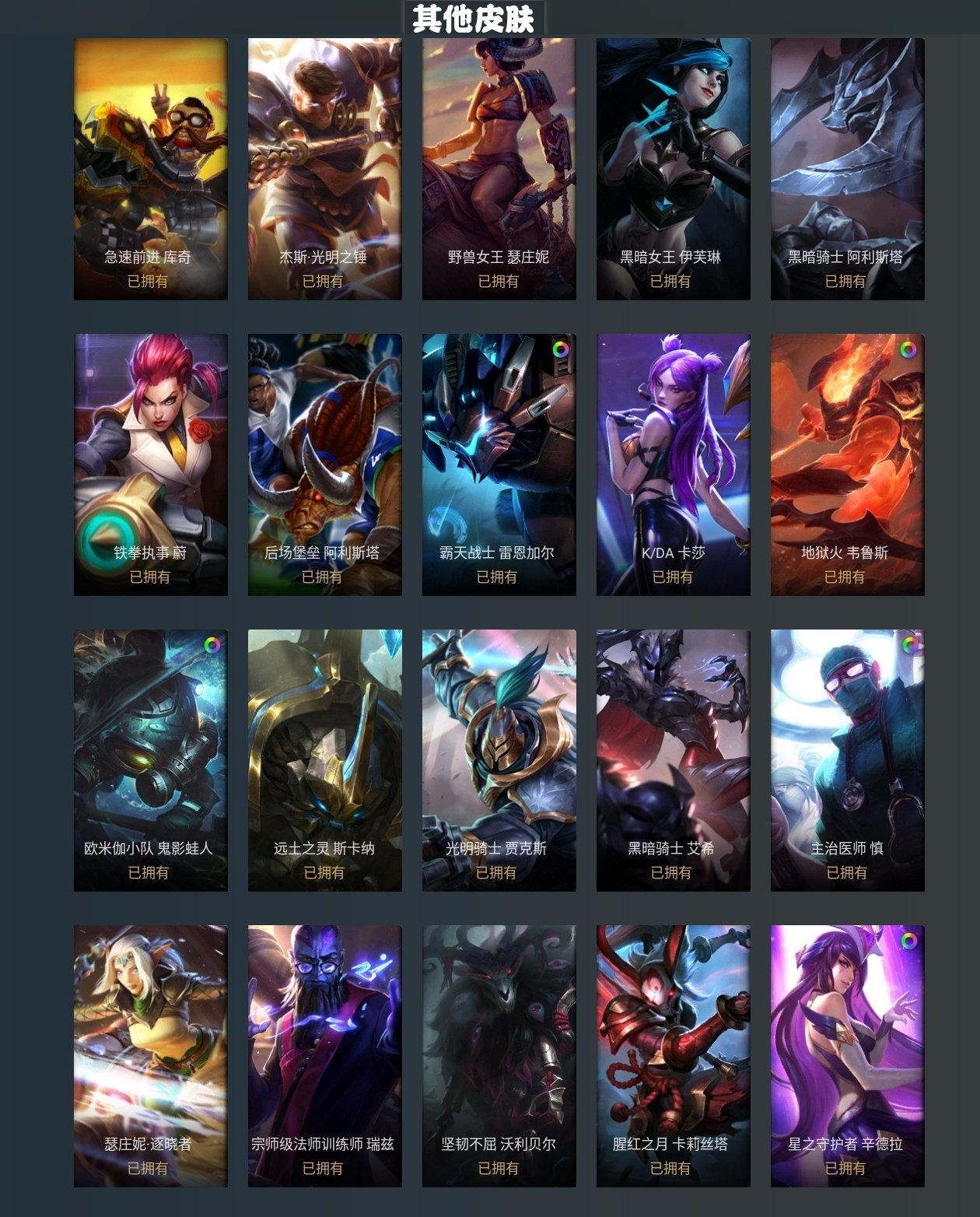Click chroma icon on 地狱火 韦鲁斯 card

(x=908, y=349)
